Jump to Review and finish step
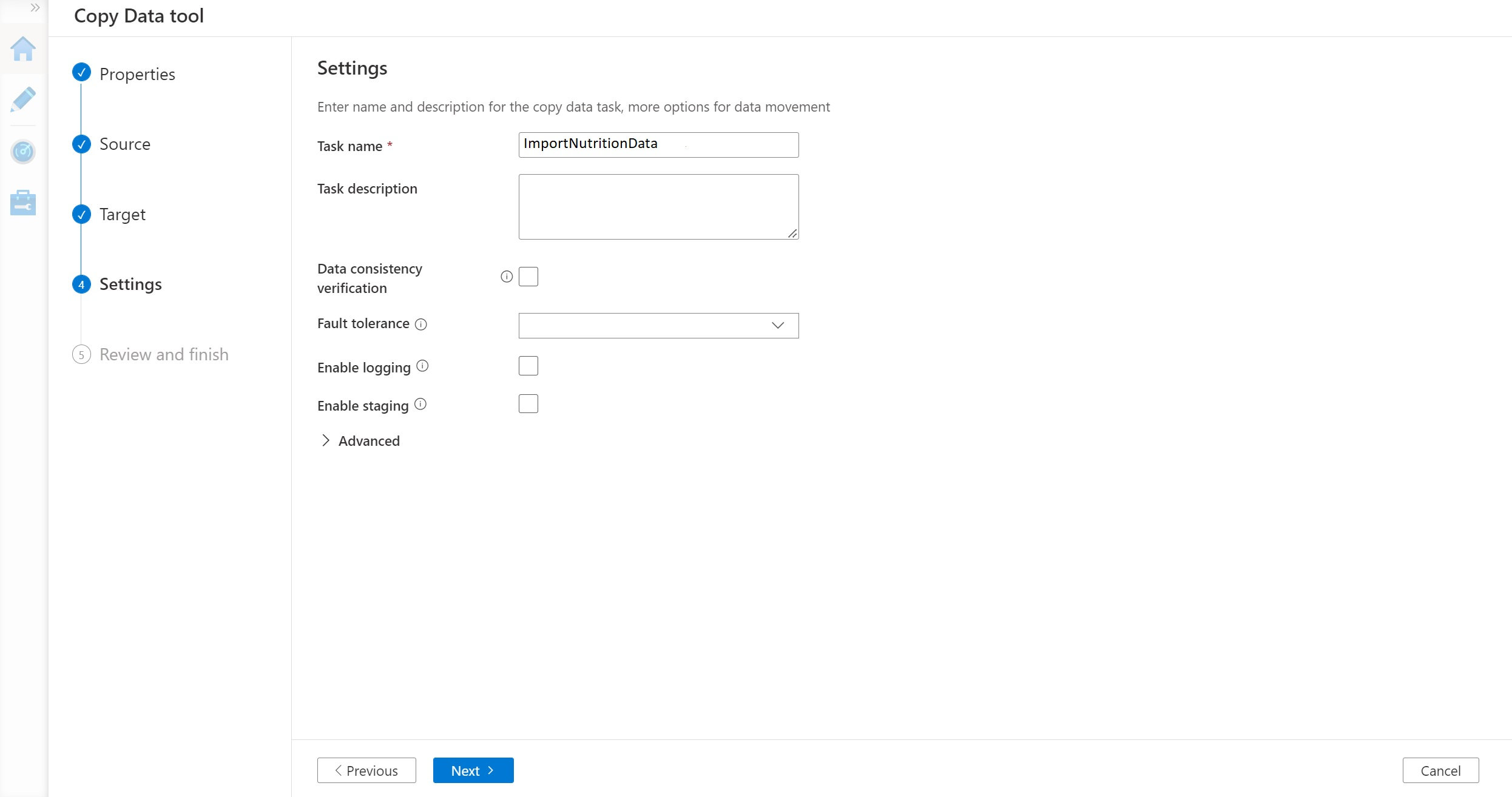The width and height of the screenshot is (1512, 797). (164, 354)
